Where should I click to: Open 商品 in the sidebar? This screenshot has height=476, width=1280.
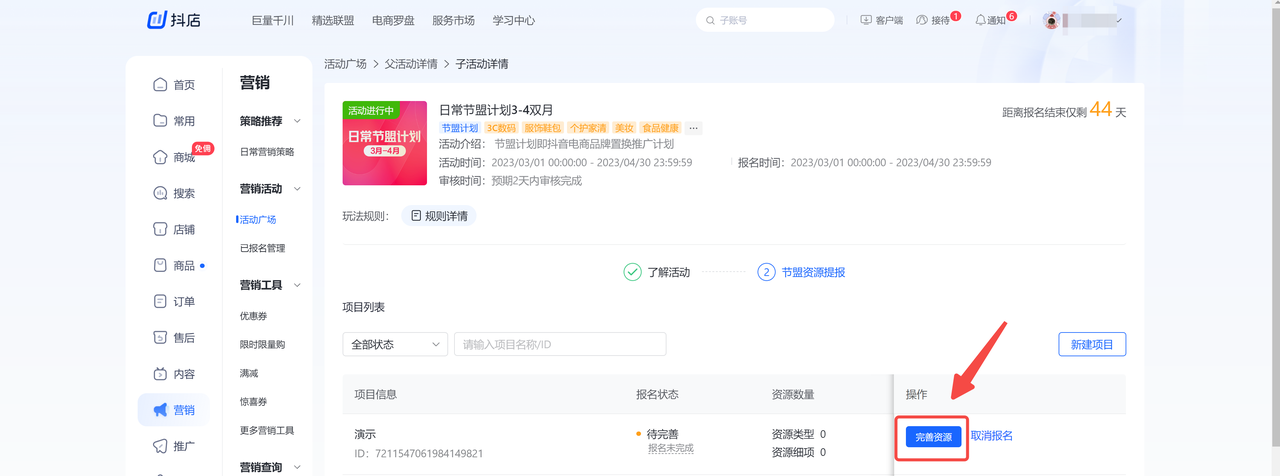174,265
